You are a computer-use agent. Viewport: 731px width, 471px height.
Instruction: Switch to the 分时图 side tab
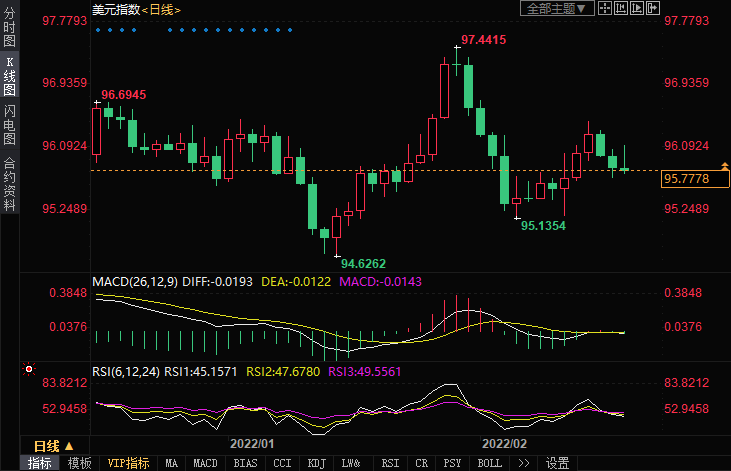click(x=10, y=32)
